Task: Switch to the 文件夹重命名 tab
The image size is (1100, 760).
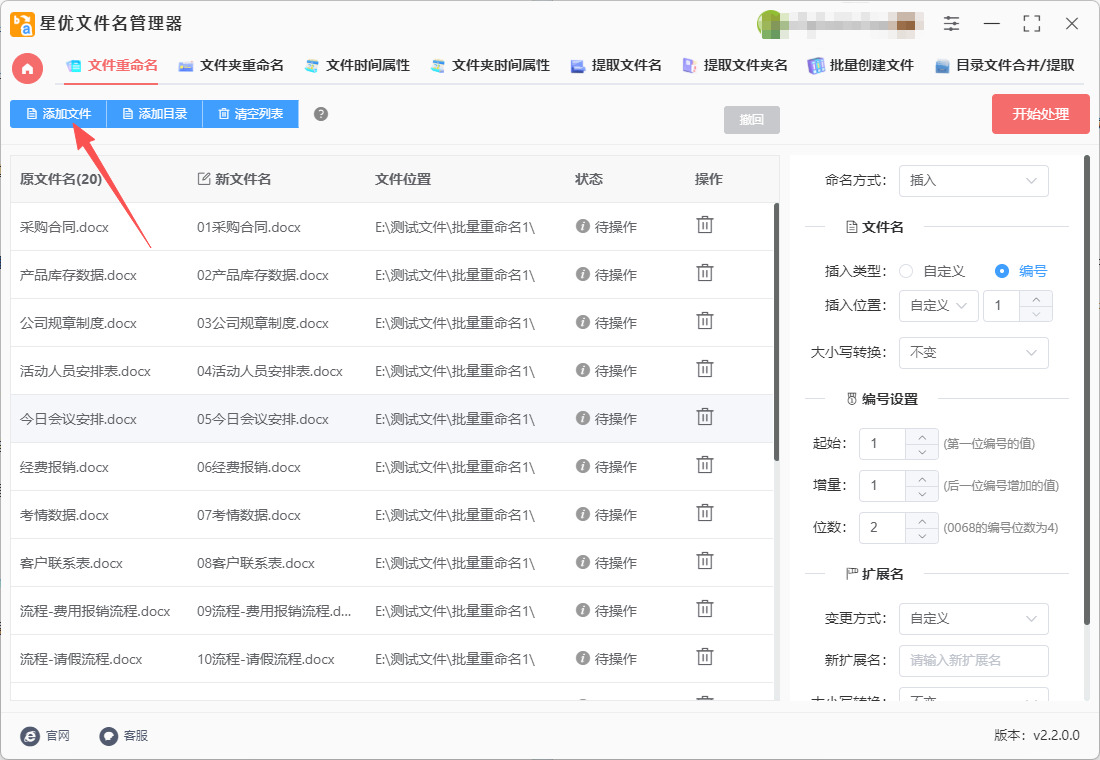Action: coord(231,66)
